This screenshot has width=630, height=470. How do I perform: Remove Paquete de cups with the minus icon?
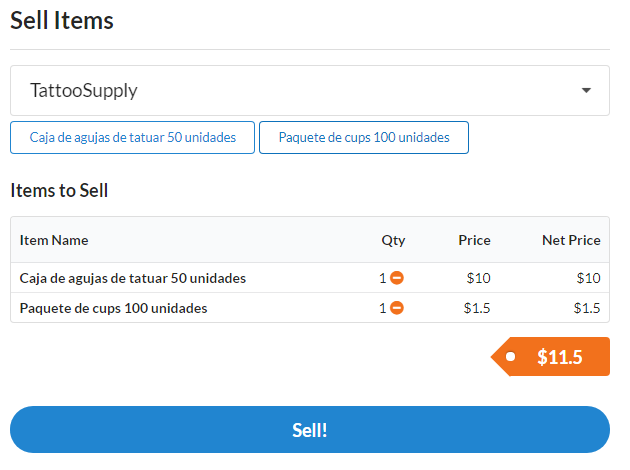click(397, 308)
